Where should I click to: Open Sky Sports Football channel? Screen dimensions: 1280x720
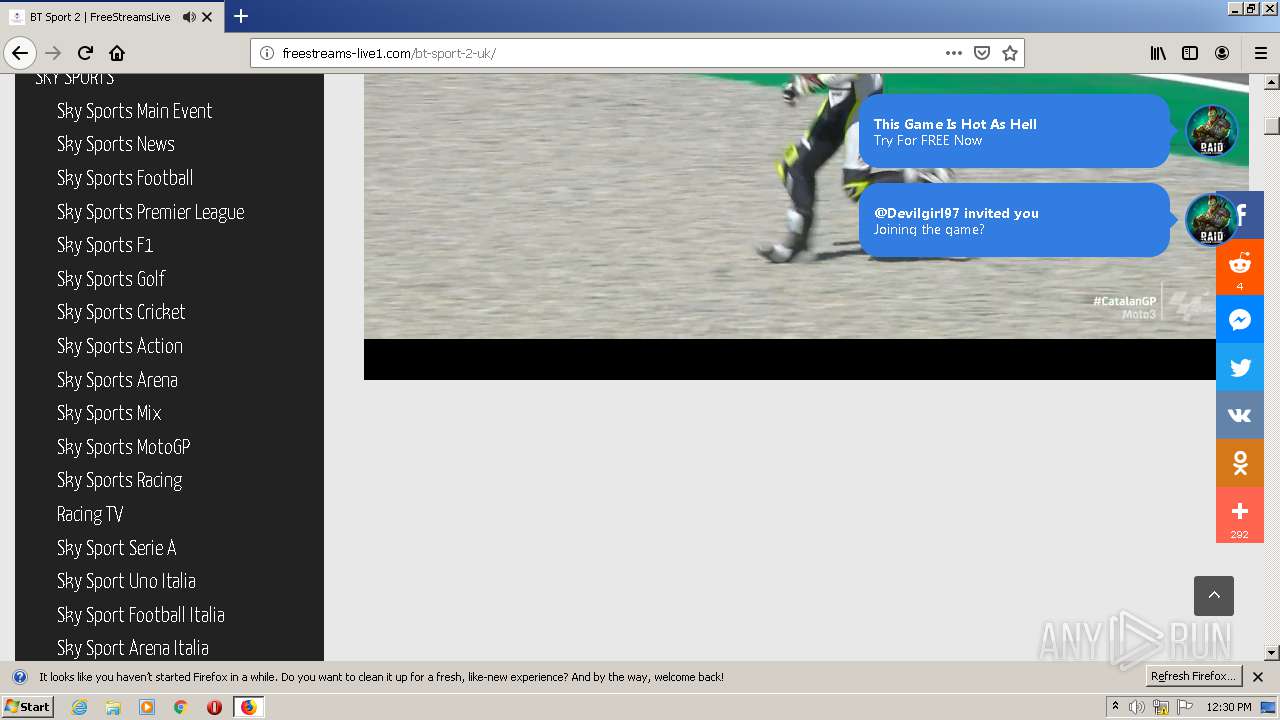(x=125, y=178)
